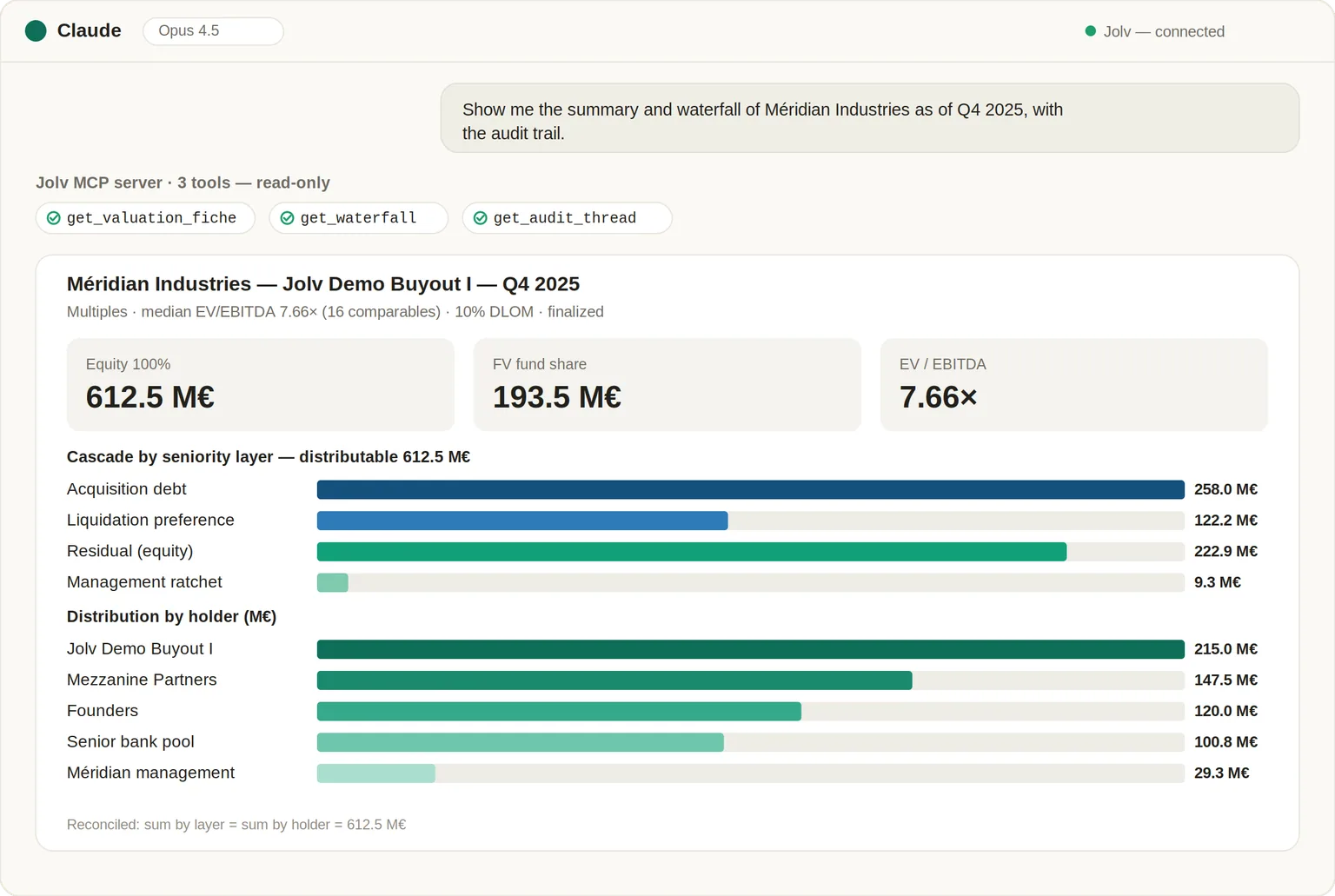
Task: Click the 120.0 M€ value
Action: pos(1225,711)
